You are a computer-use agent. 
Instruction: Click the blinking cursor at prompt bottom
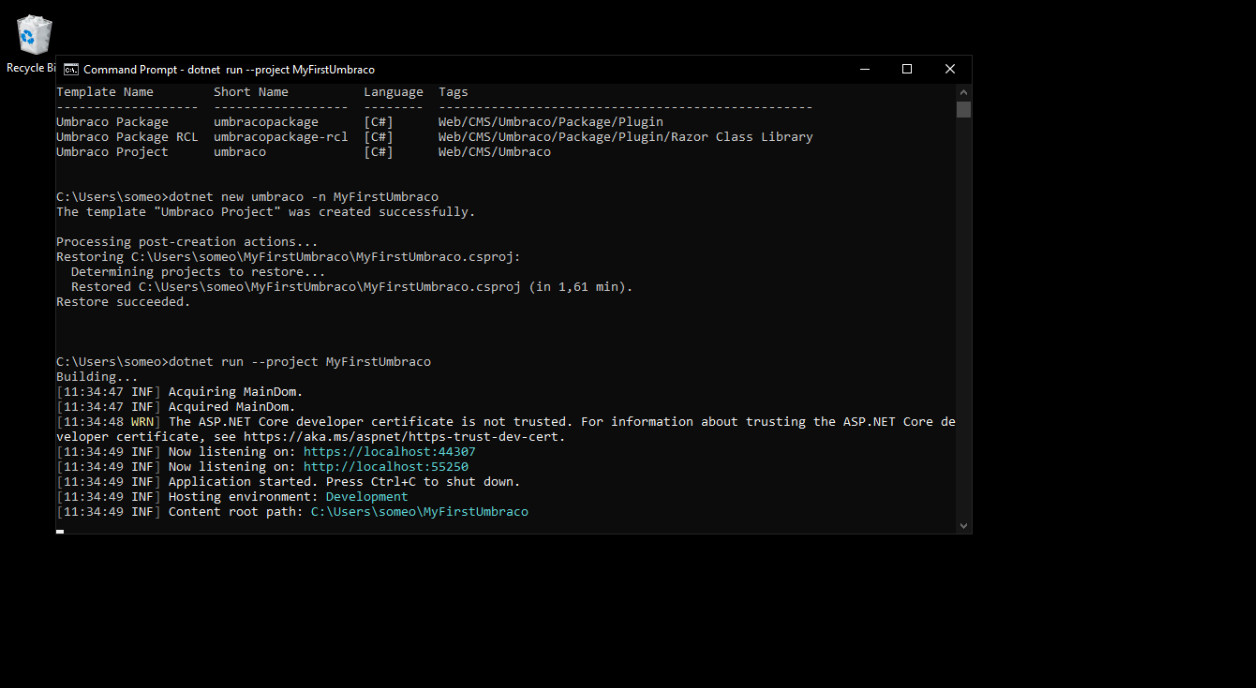pyautogui.click(x=60, y=531)
